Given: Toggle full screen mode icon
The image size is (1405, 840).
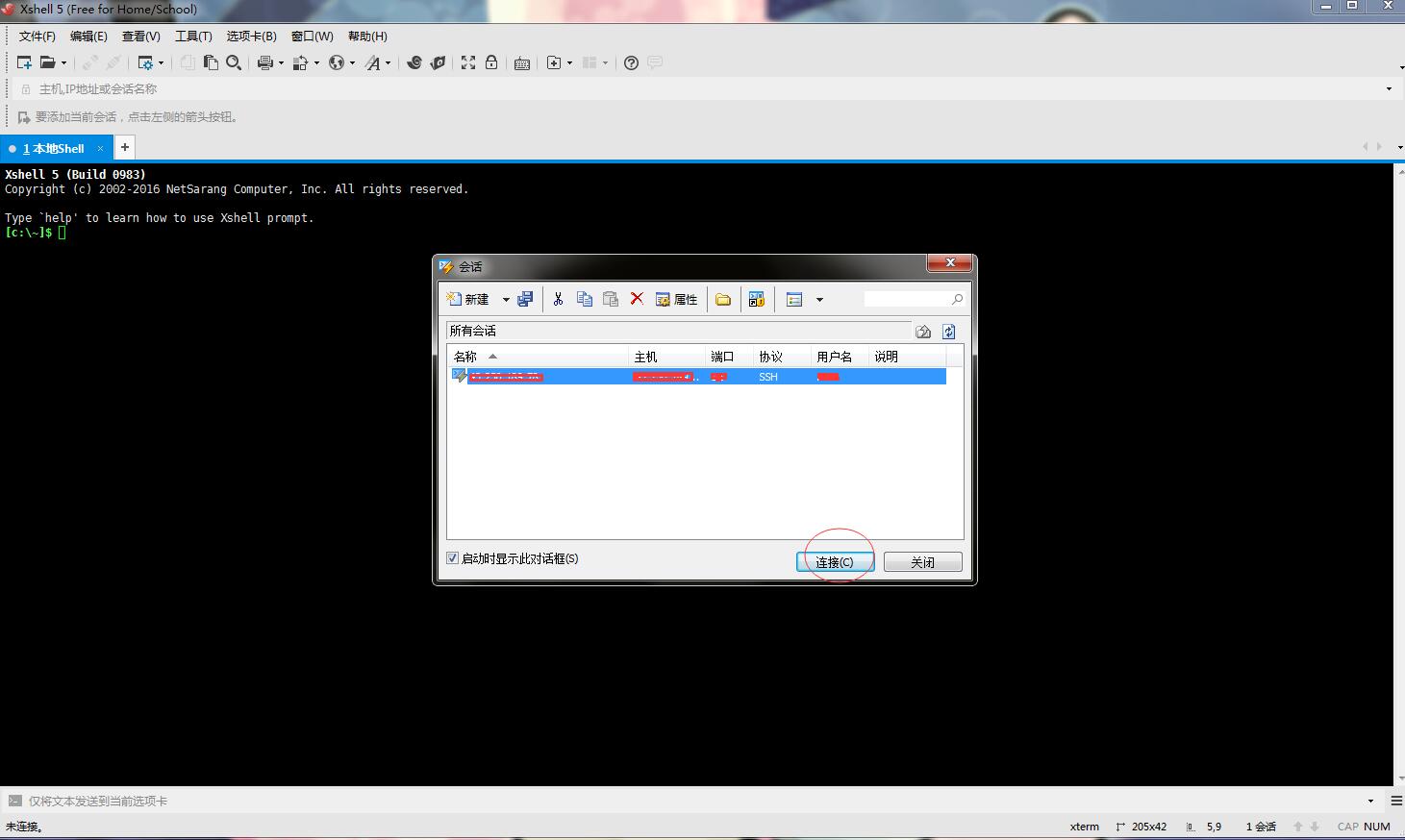Looking at the screenshot, I should pyautogui.click(x=468, y=62).
